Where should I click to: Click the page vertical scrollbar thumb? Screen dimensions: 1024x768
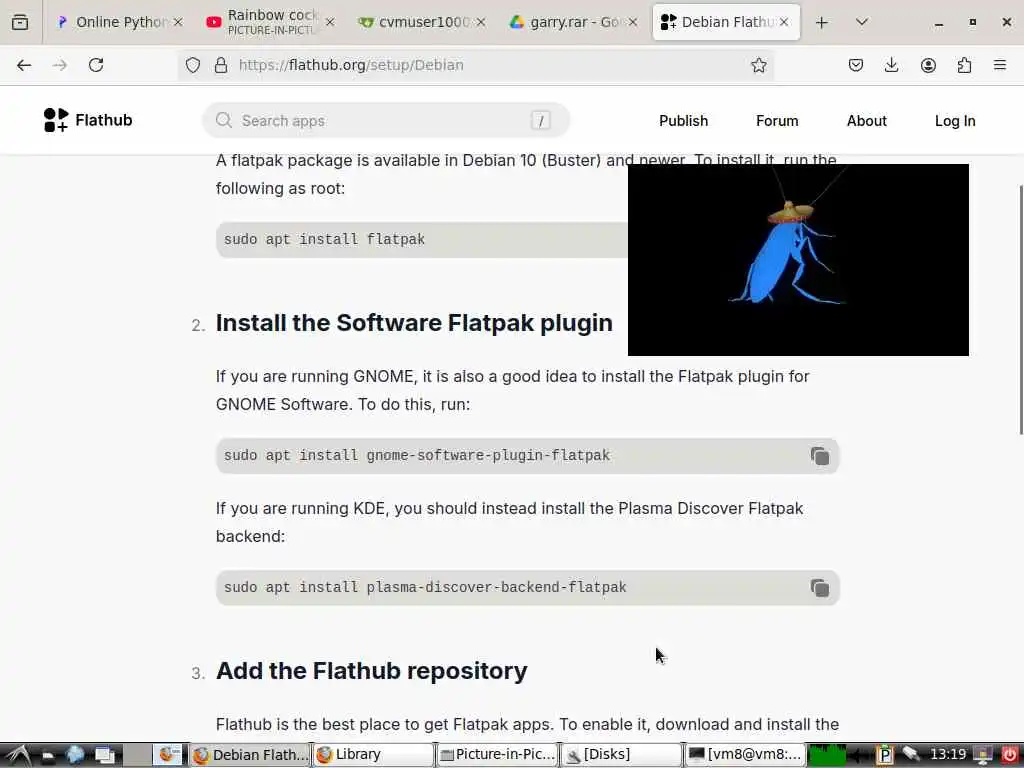click(1021, 310)
